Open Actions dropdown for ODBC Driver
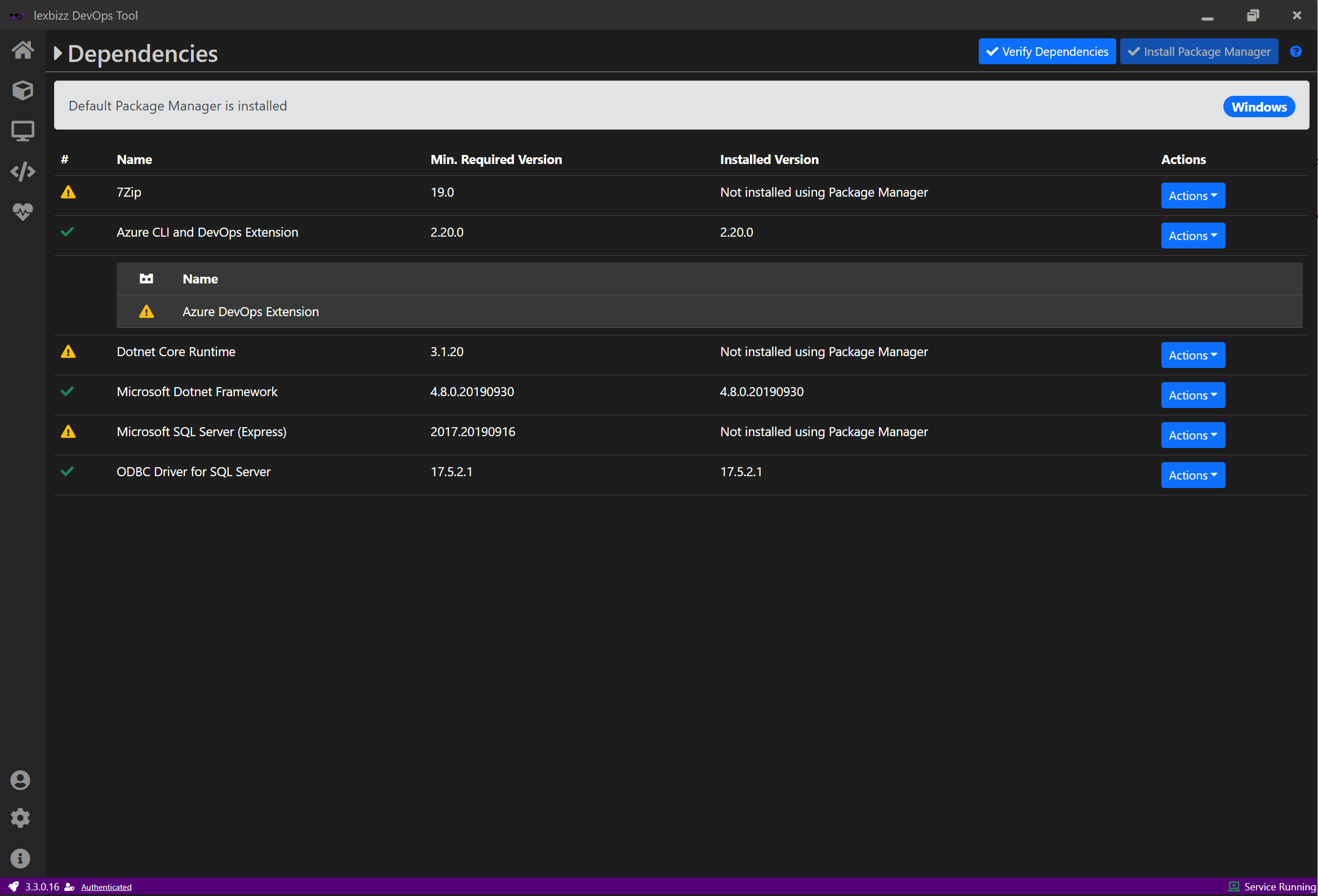This screenshot has width=1318, height=896. tap(1193, 475)
